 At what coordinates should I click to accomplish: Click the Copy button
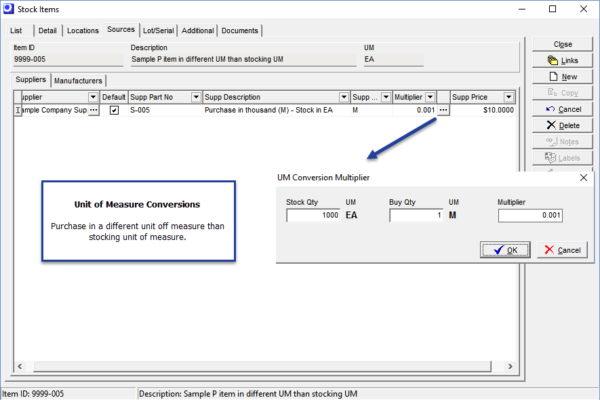pos(562,93)
